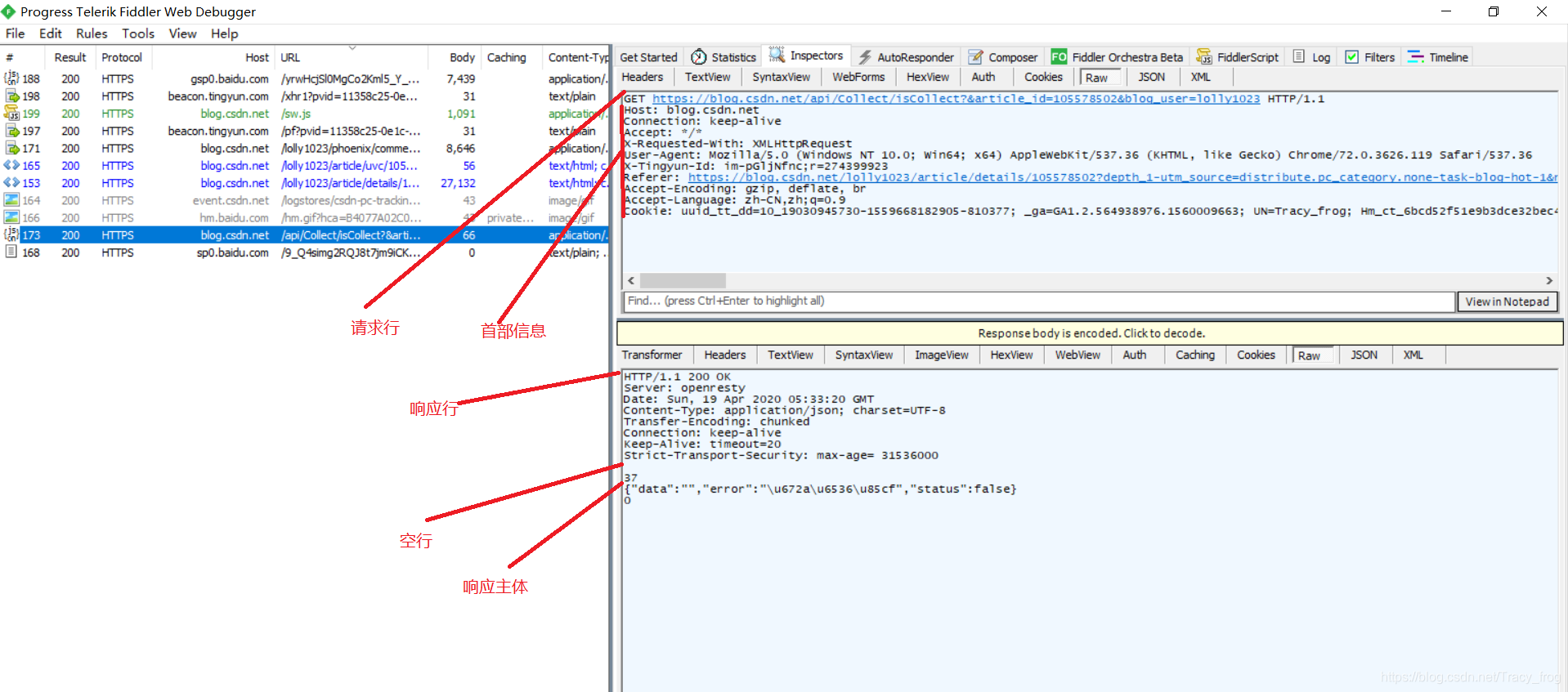Select the request Cookies inspector tab

tap(1043, 77)
